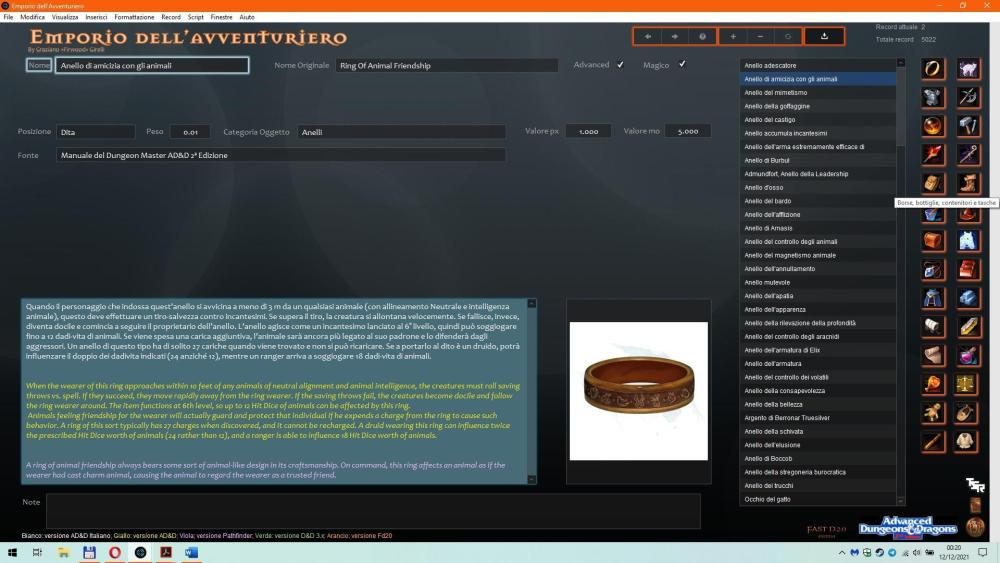The image size is (1000, 563).
Task: Click the export download icon
Action: (824, 37)
